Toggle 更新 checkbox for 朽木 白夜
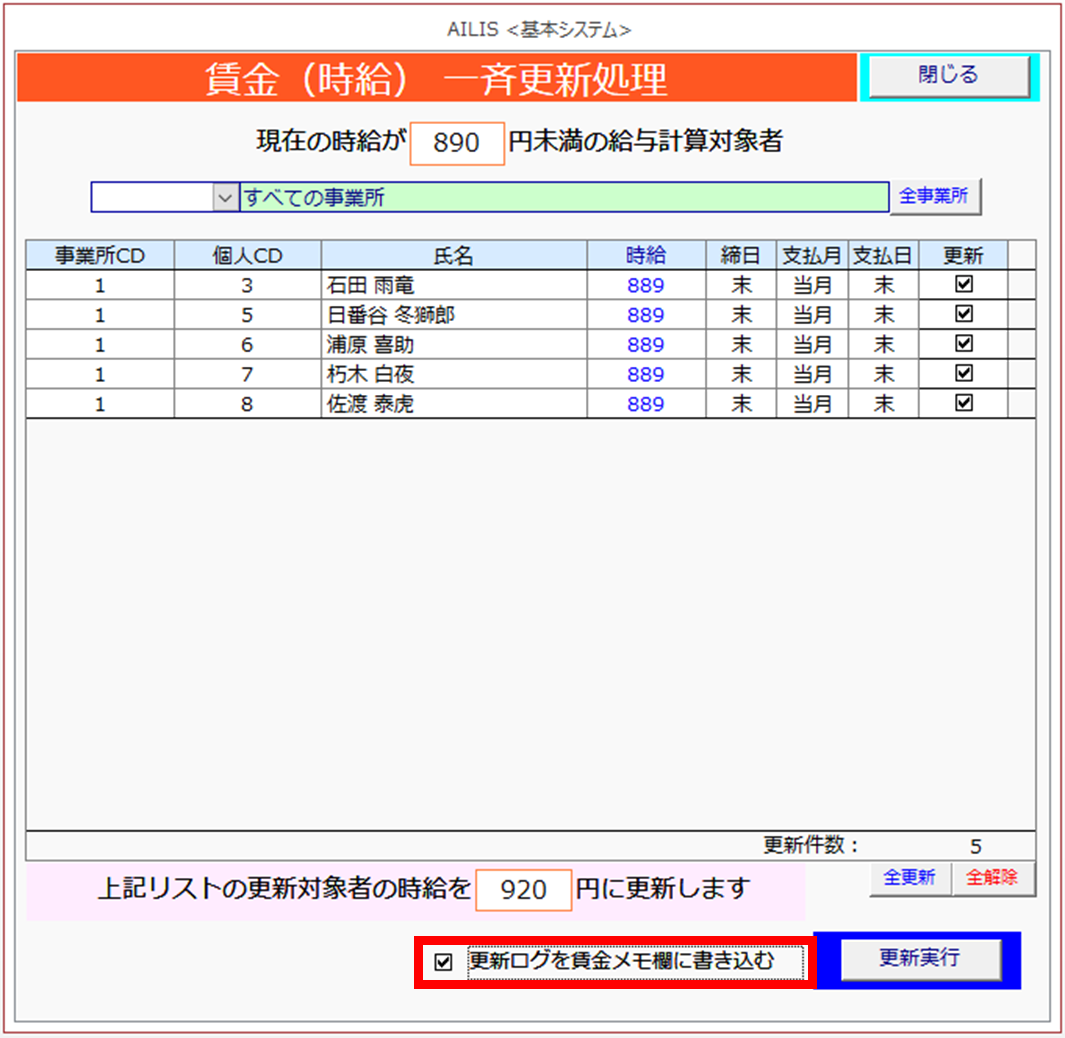This screenshot has width=1065, height=1038. (964, 373)
